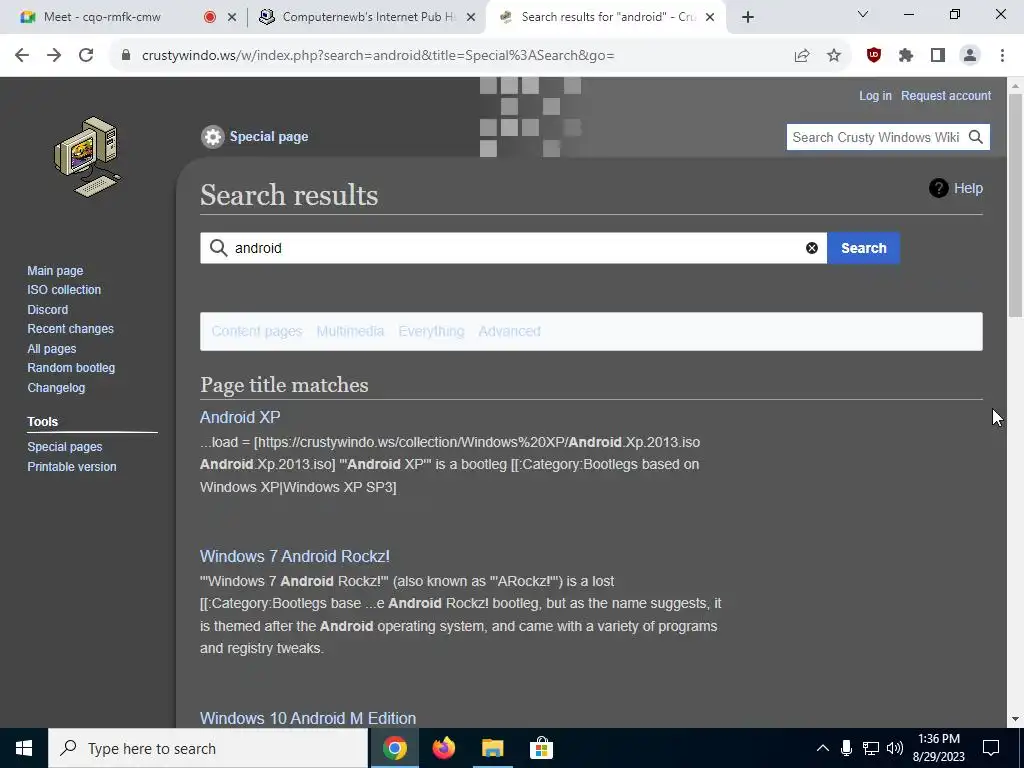The height and width of the screenshot is (768, 1024).
Task: Open the tab search chevron
Action: pyautogui.click(x=863, y=14)
